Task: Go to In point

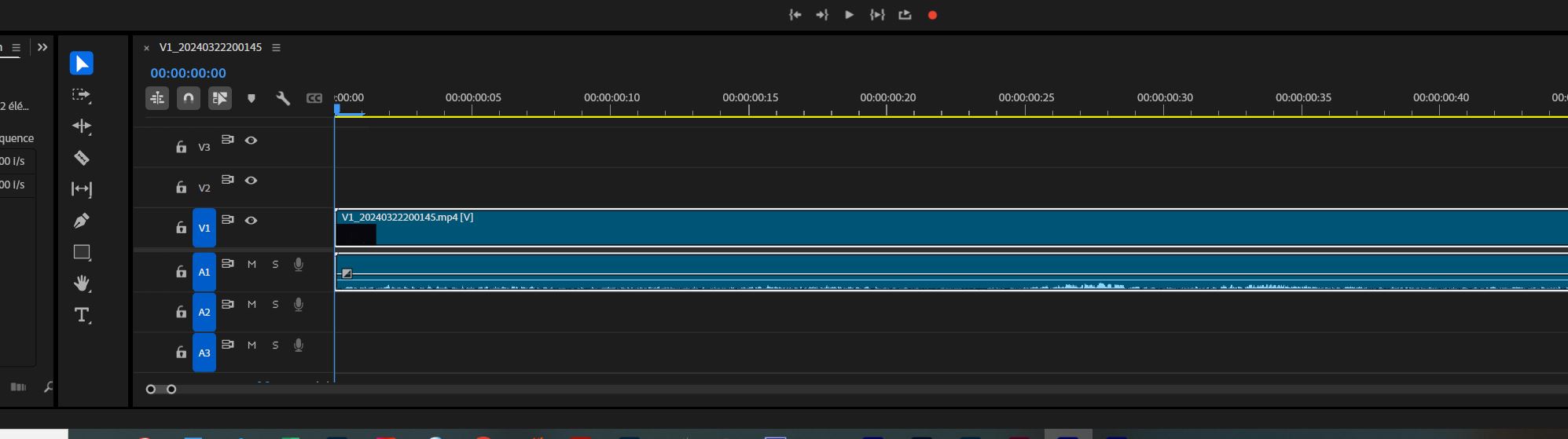Action: 795,15
